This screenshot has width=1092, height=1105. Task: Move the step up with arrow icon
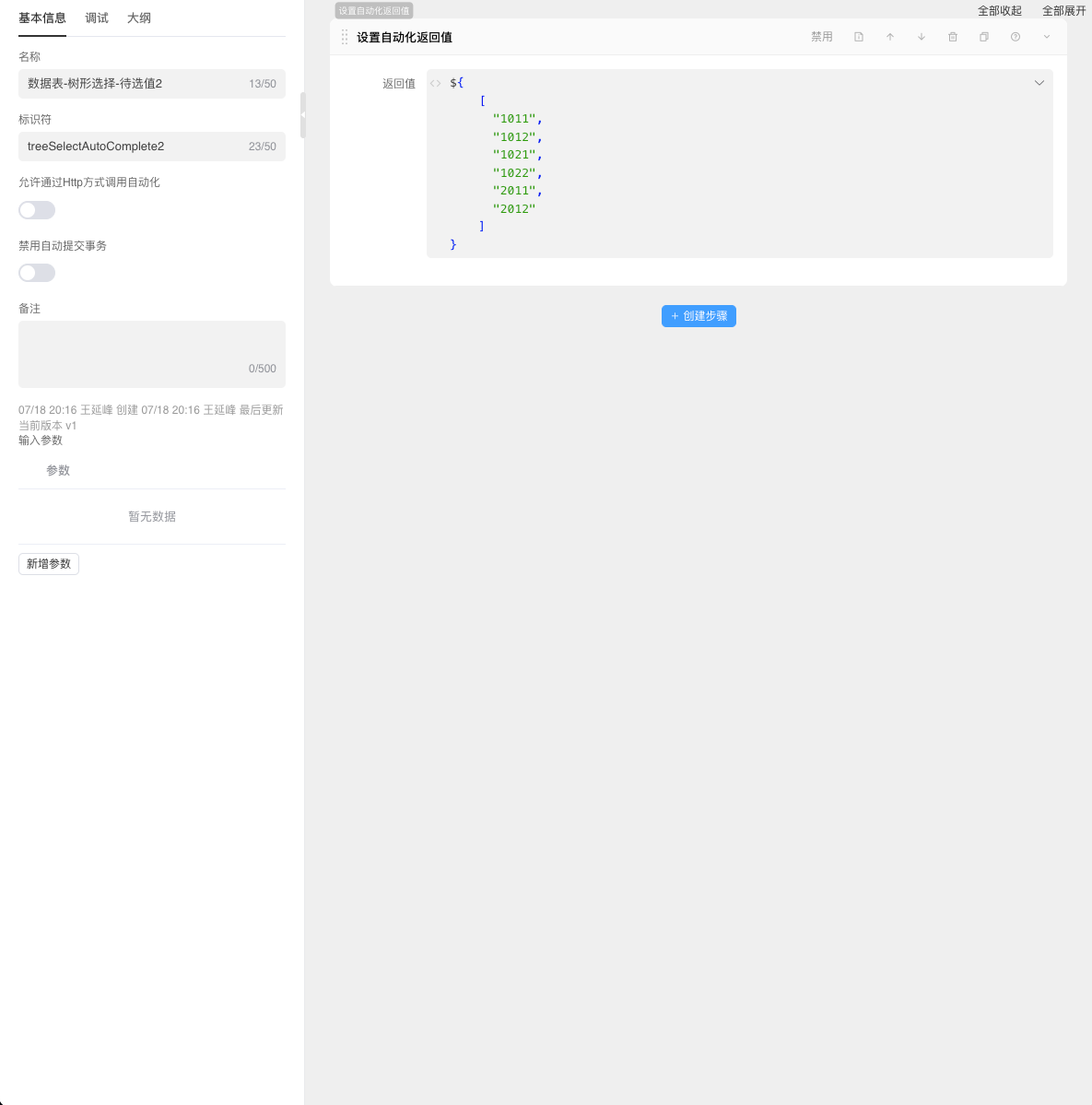[890, 37]
